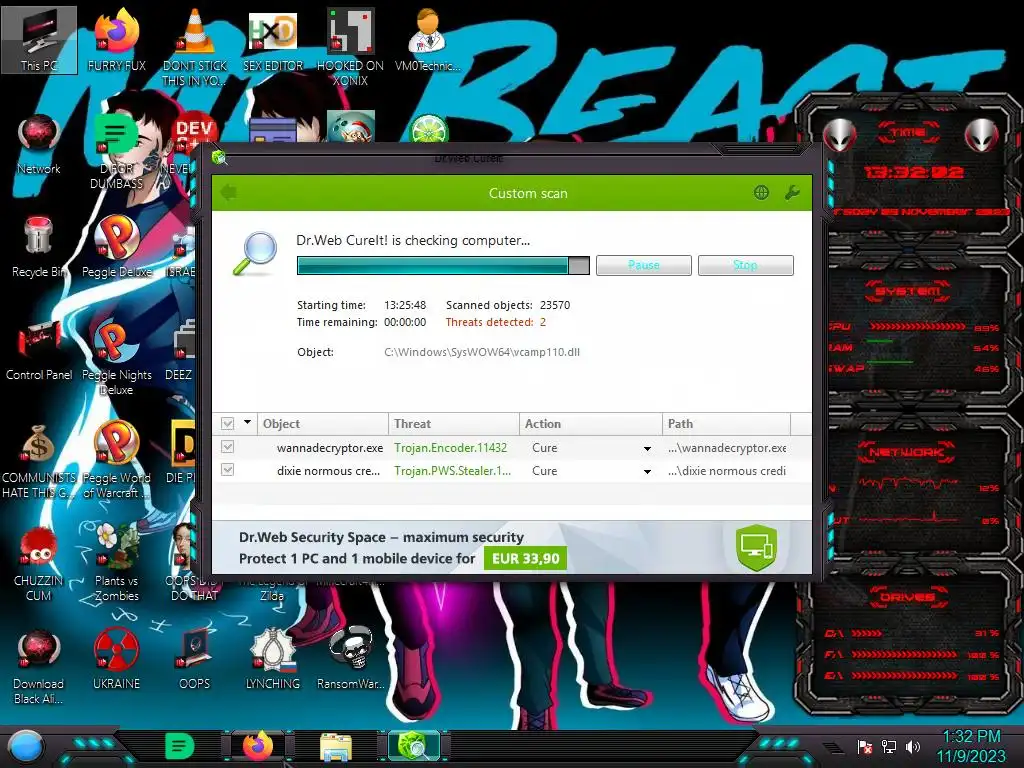
Task: Open the Trojan.PWS.Stealer.1... threat link
Action: (453, 471)
